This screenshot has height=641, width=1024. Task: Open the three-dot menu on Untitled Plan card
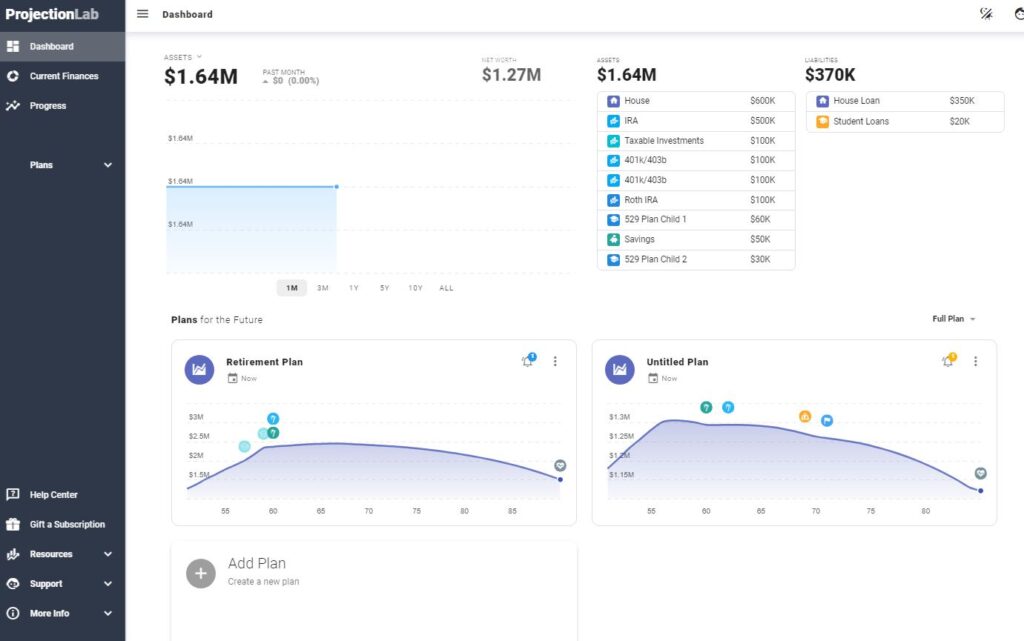click(976, 362)
